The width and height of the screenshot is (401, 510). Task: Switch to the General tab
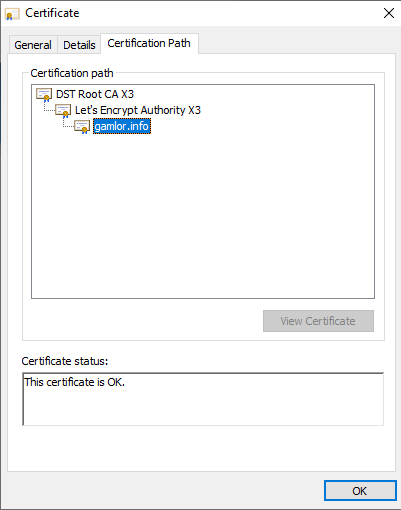click(x=33, y=45)
